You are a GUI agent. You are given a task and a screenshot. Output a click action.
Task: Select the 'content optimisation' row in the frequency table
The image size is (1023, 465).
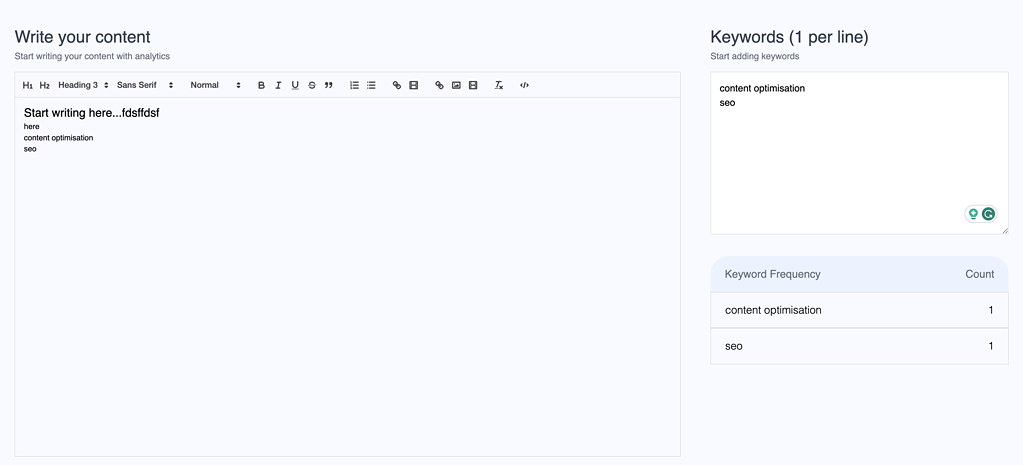pyautogui.click(x=859, y=310)
